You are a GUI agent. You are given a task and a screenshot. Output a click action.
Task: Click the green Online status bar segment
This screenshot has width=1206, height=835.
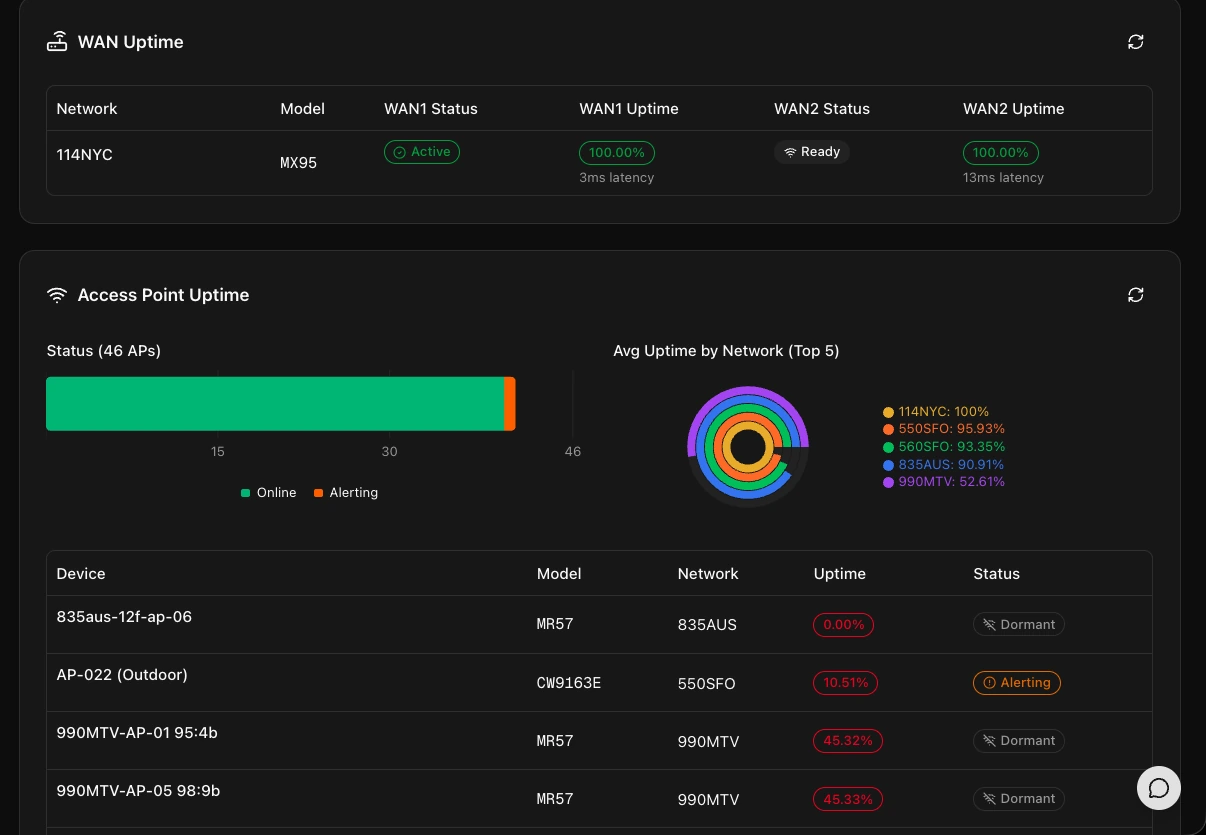275,404
